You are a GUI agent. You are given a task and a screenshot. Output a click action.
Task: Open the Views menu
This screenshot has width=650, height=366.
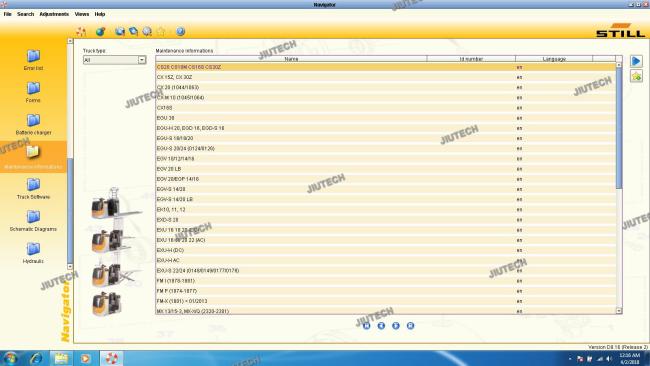coord(82,14)
